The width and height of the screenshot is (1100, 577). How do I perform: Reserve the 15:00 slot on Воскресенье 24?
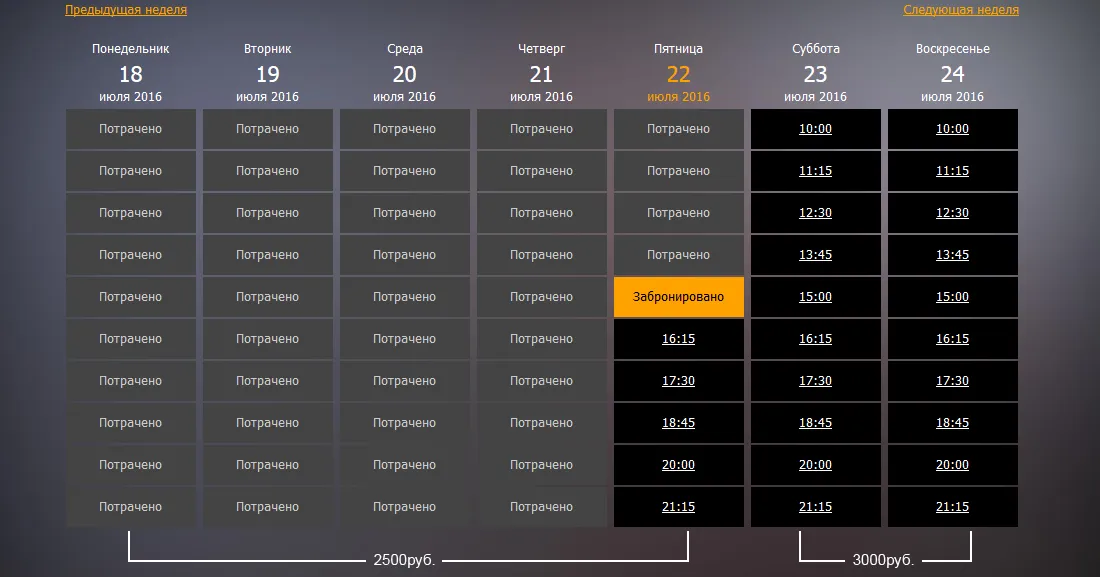coord(953,297)
